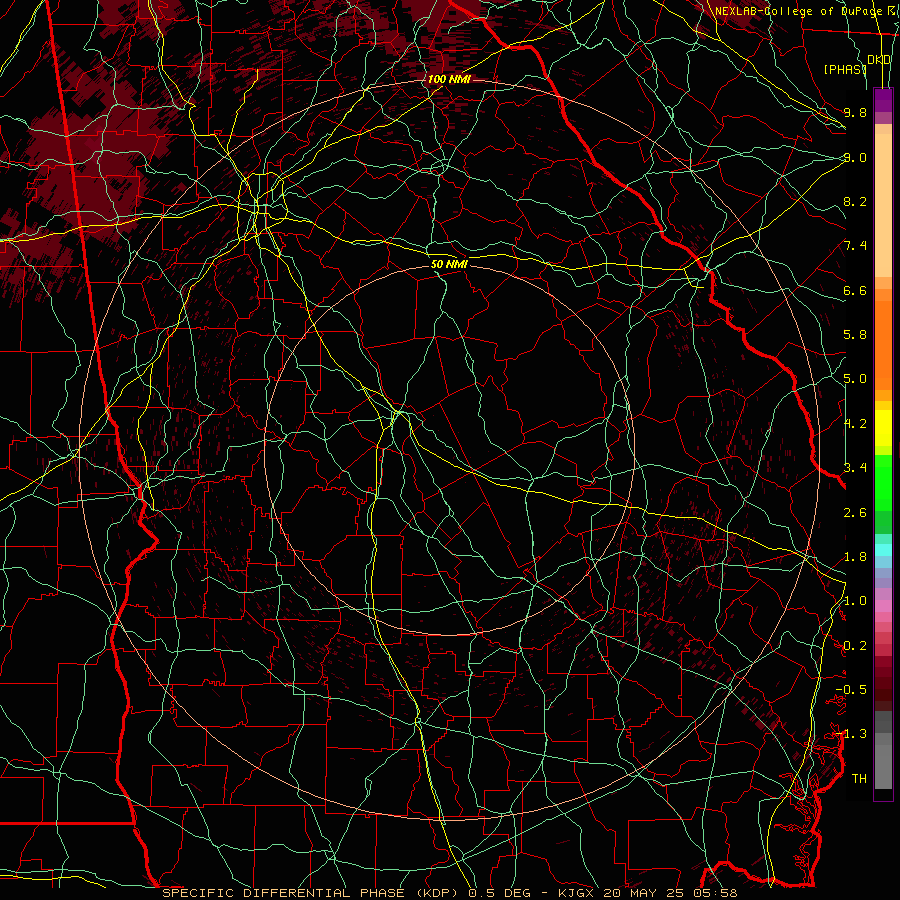Click the [PHAS] legend header text
This screenshot has width=900, height=900.
(x=845, y=69)
